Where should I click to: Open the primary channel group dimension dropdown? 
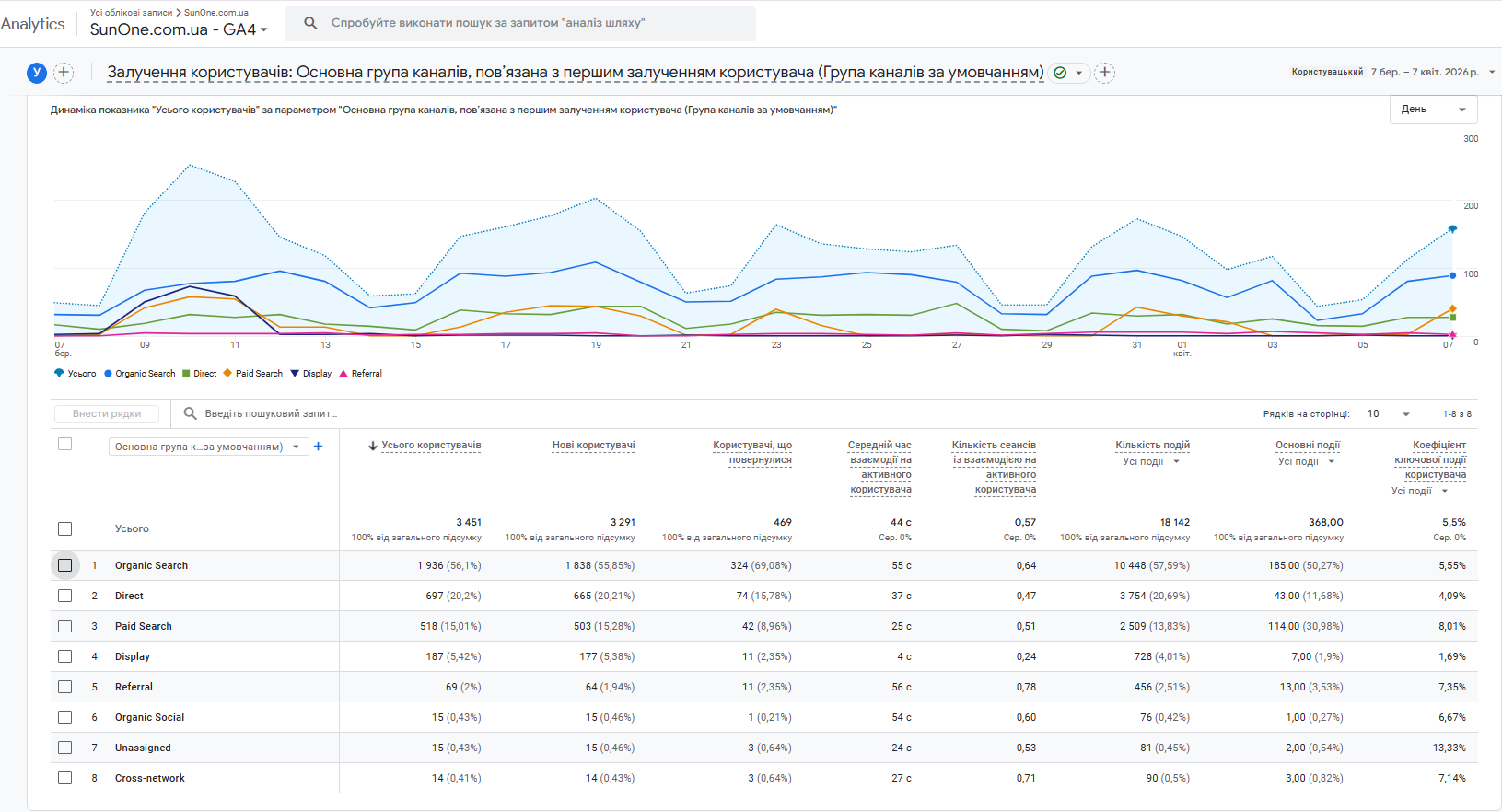[207, 447]
